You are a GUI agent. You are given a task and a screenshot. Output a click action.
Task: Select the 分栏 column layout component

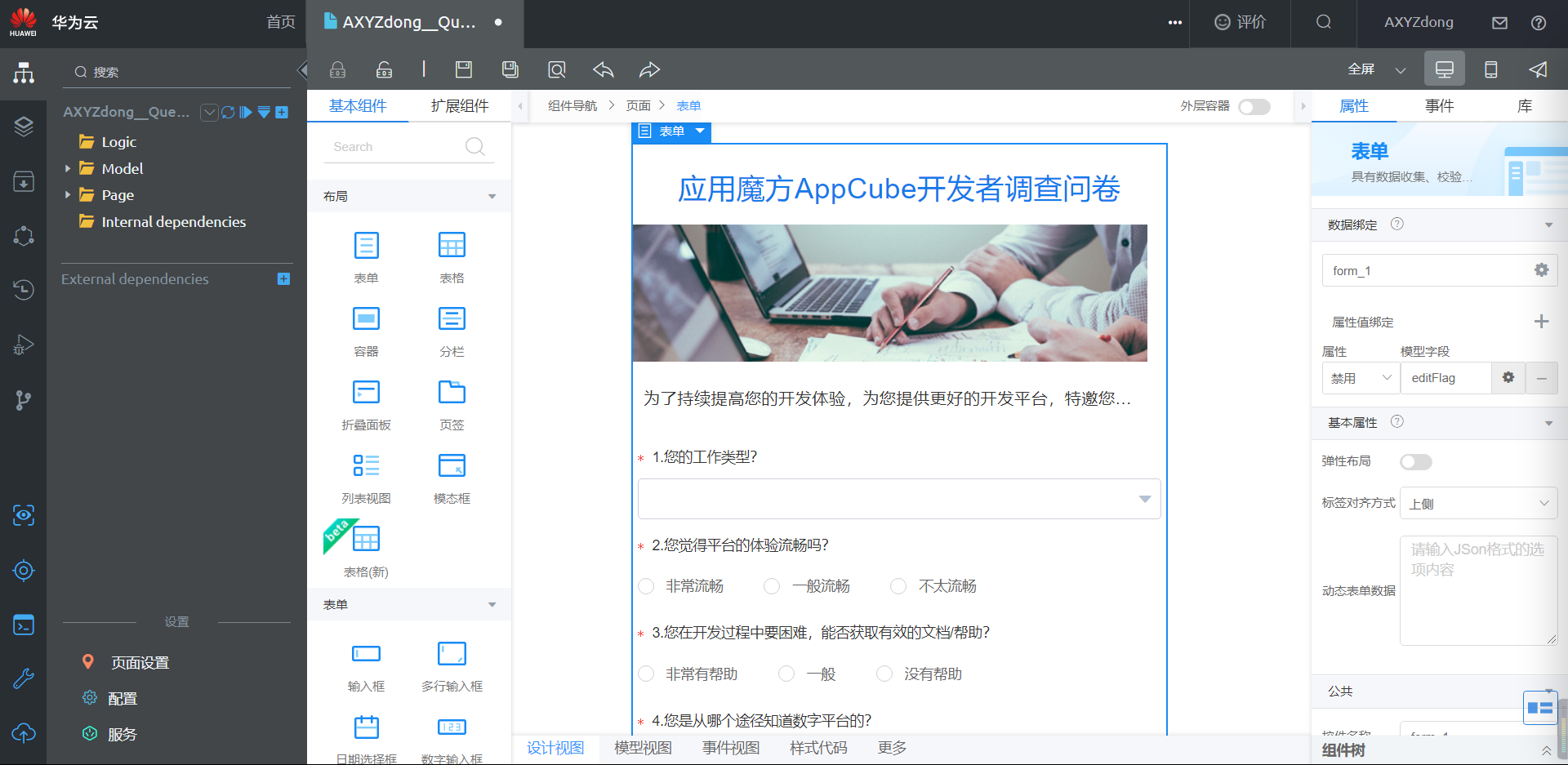point(452,330)
